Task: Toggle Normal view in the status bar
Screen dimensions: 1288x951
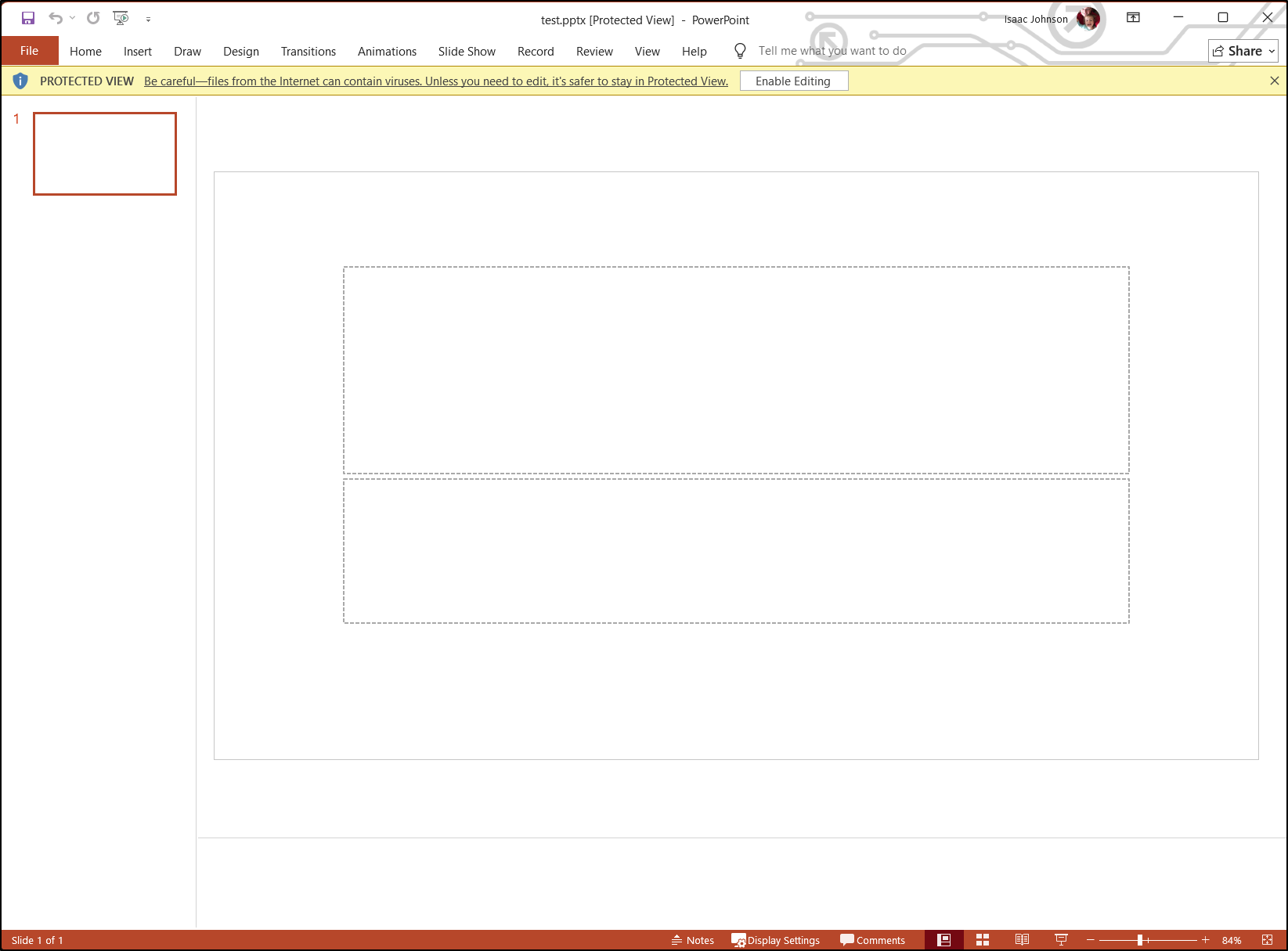Action: point(944,940)
